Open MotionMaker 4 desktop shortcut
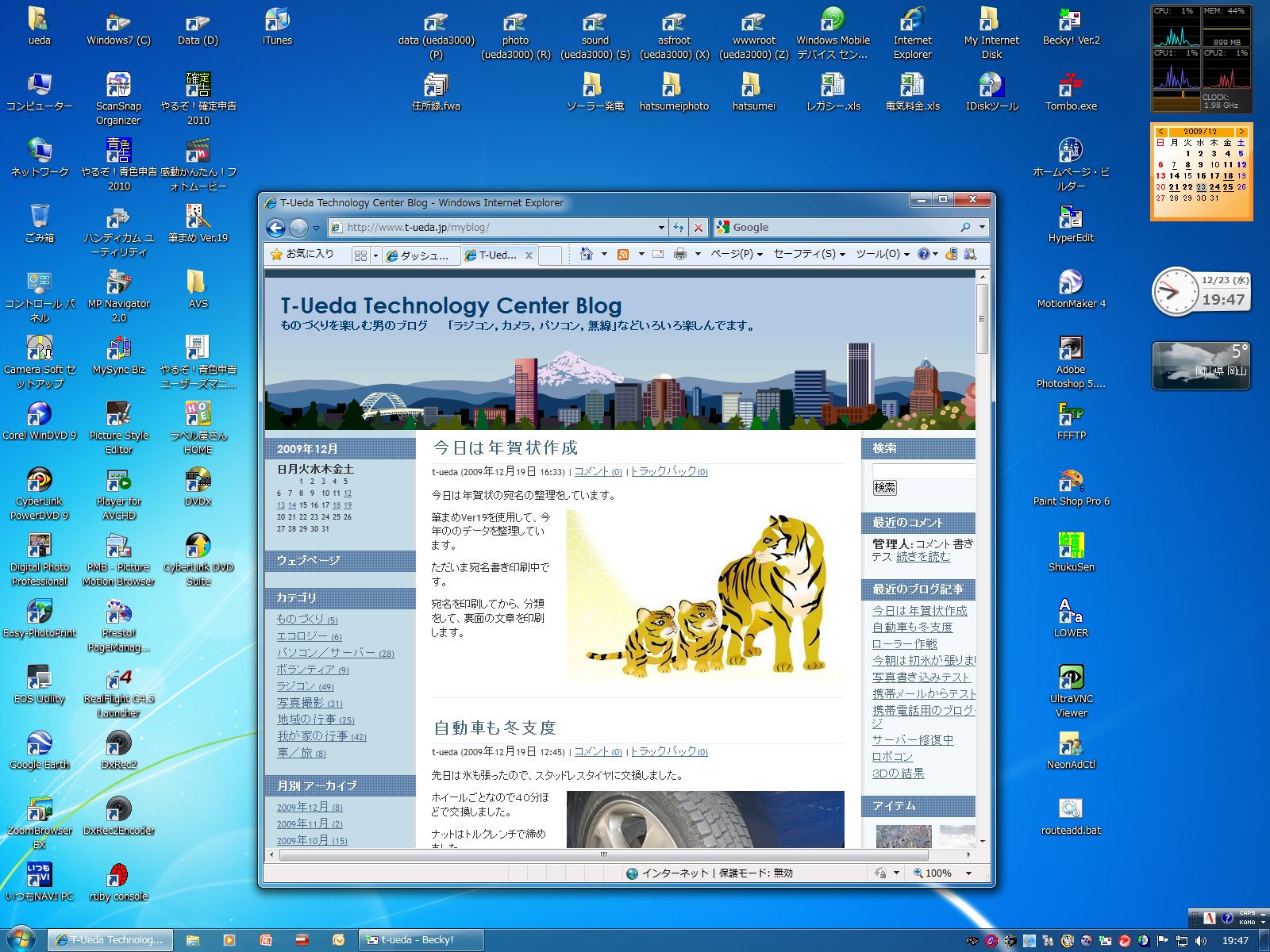 [1071, 290]
